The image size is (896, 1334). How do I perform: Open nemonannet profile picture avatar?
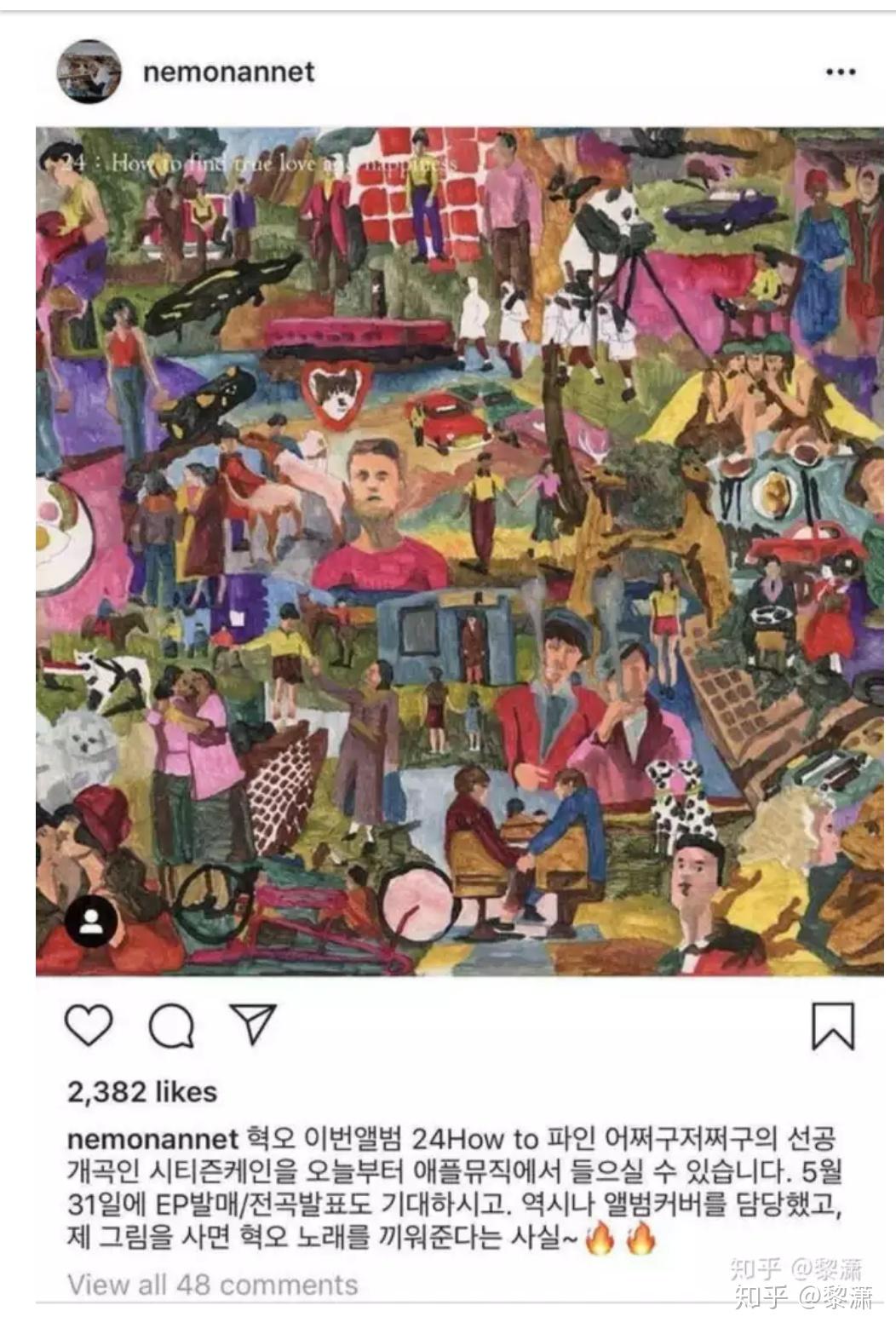pyautogui.click(x=89, y=72)
